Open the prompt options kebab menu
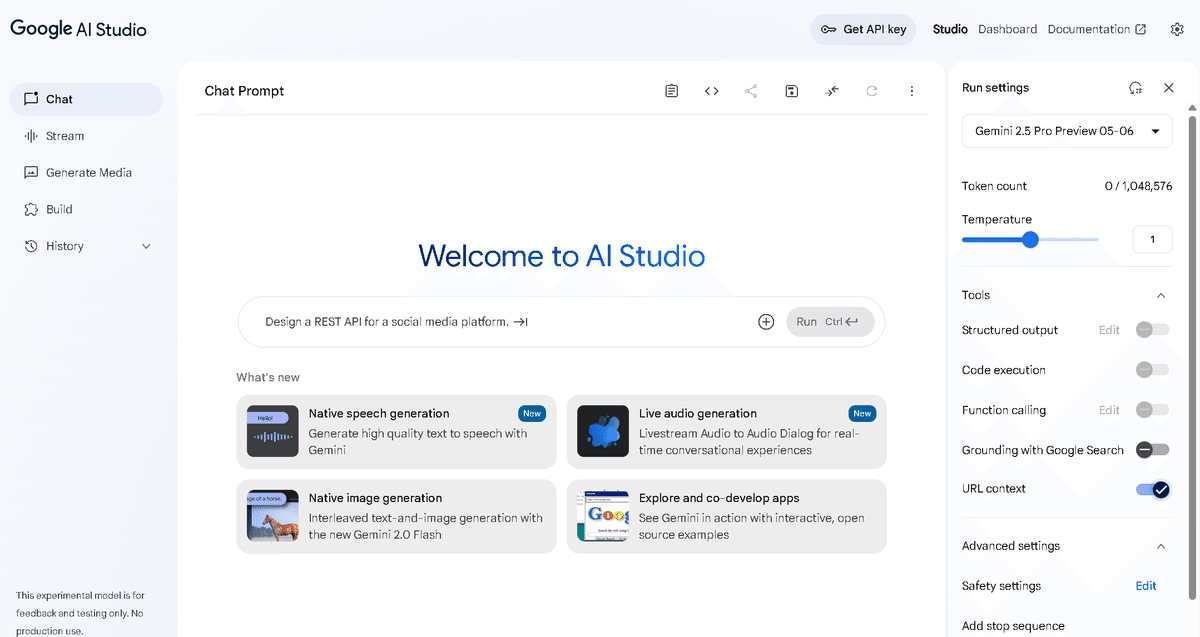Viewport: 1200px width, 637px height. (x=911, y=90)
